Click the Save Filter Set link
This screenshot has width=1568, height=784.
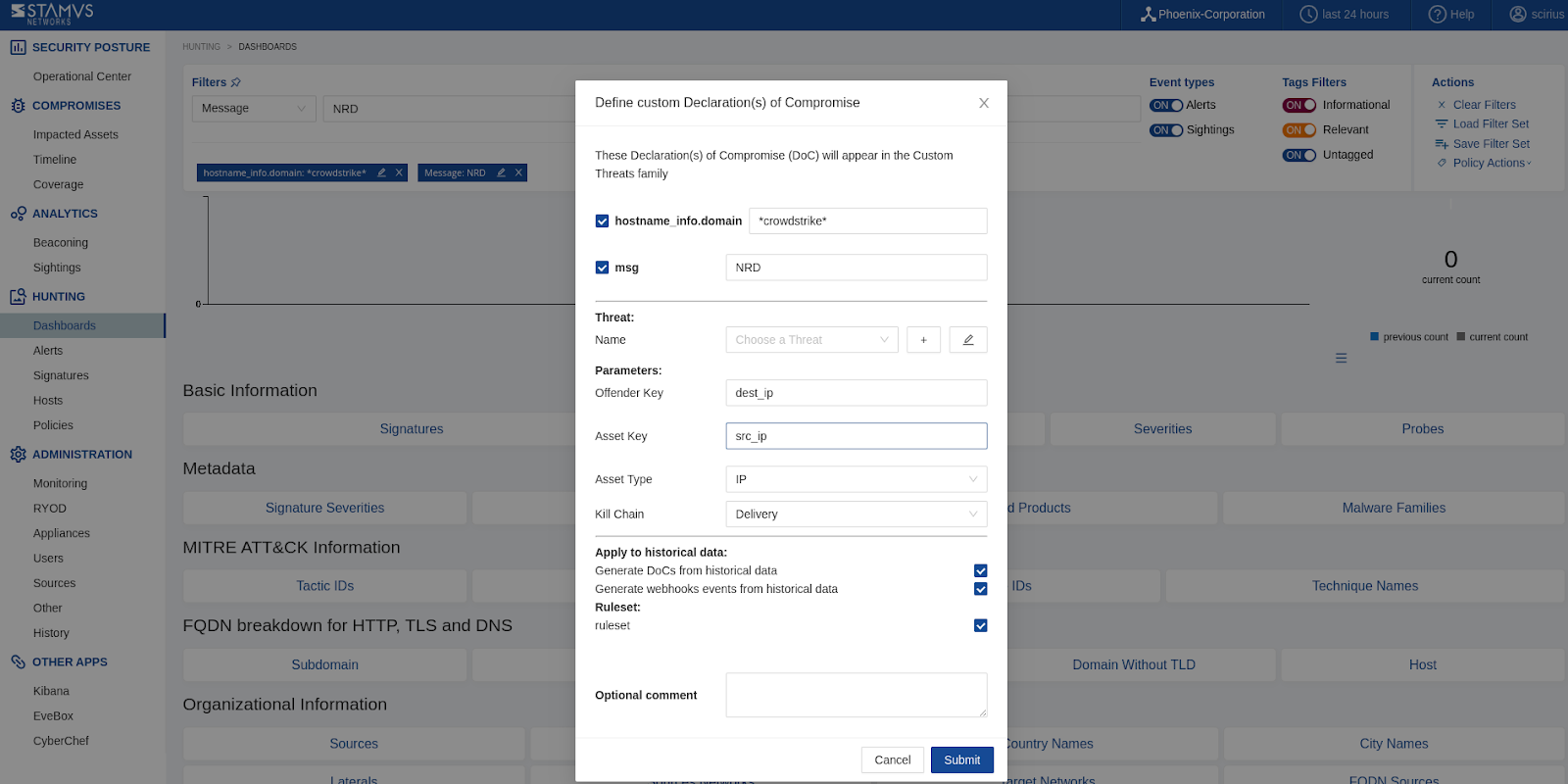point(1492,144)
